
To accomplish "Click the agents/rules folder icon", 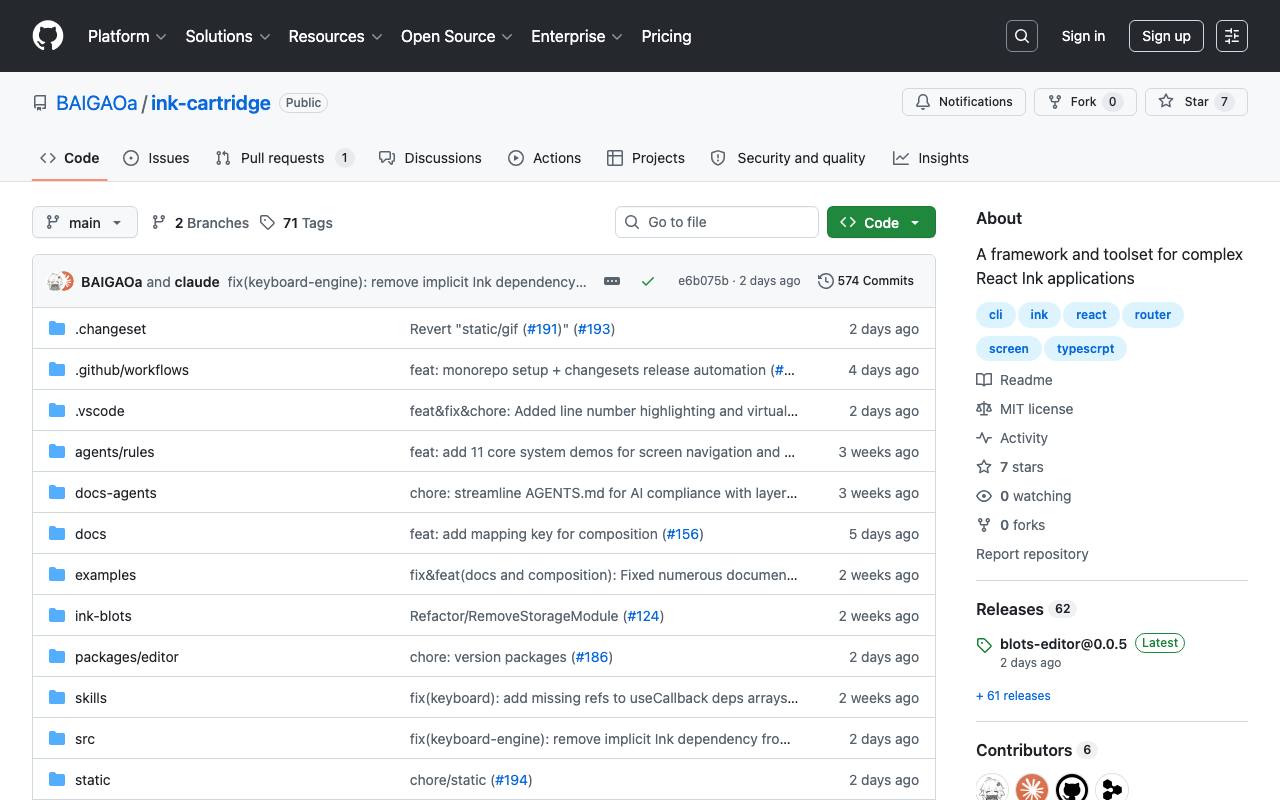I will (57, 452).
